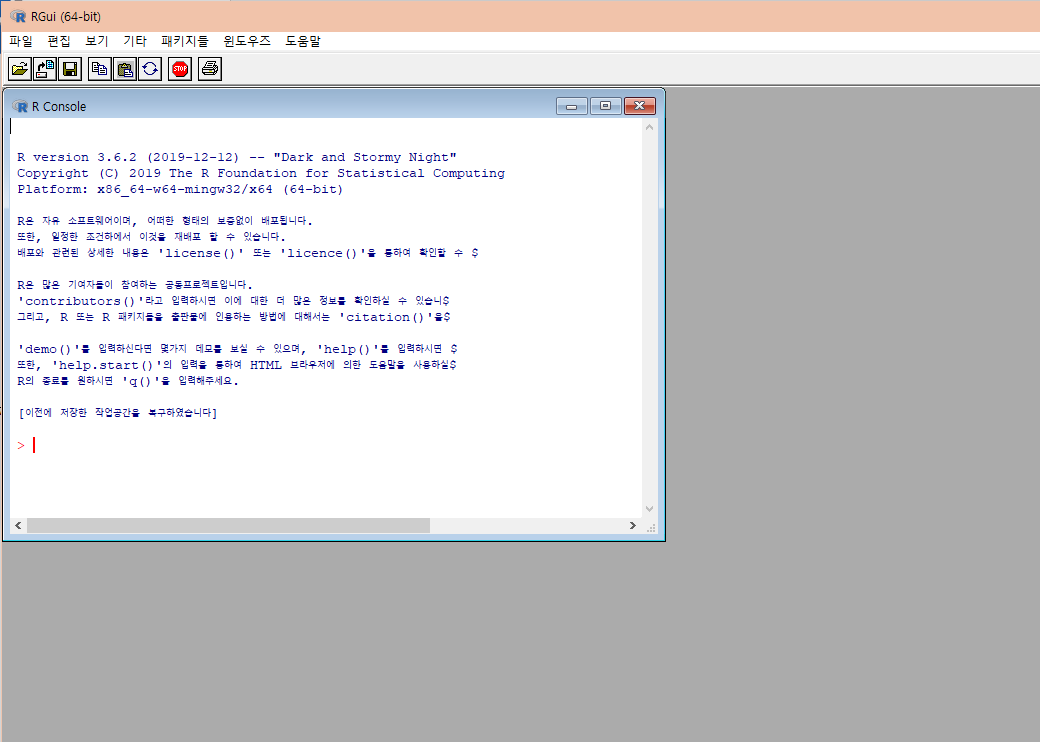Viewport: 1040px width, 742px height.
Task: Click the Print toolbar icon
Action: tap(209, 68)
